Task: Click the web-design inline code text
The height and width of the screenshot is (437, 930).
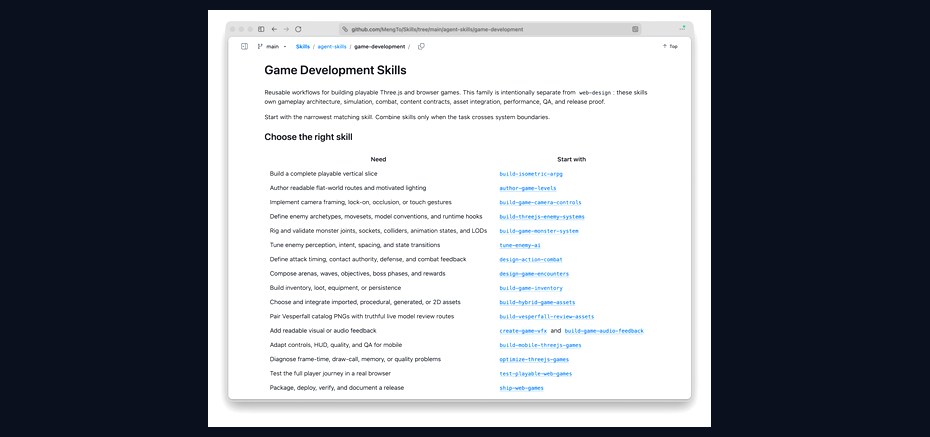Action: (x=595, y=93)
